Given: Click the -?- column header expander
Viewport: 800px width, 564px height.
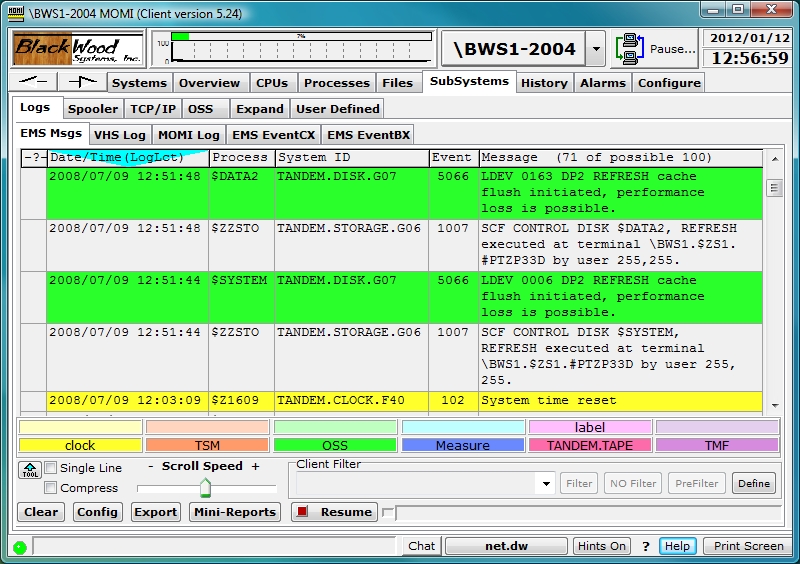Looking at the screenshot, I should coord(34,157).
